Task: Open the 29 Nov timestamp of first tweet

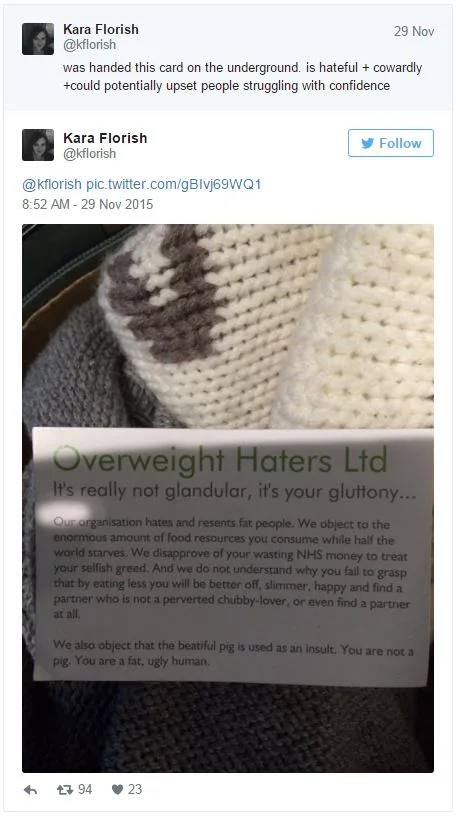Action: pyautogui.click(x=414, y=31)
